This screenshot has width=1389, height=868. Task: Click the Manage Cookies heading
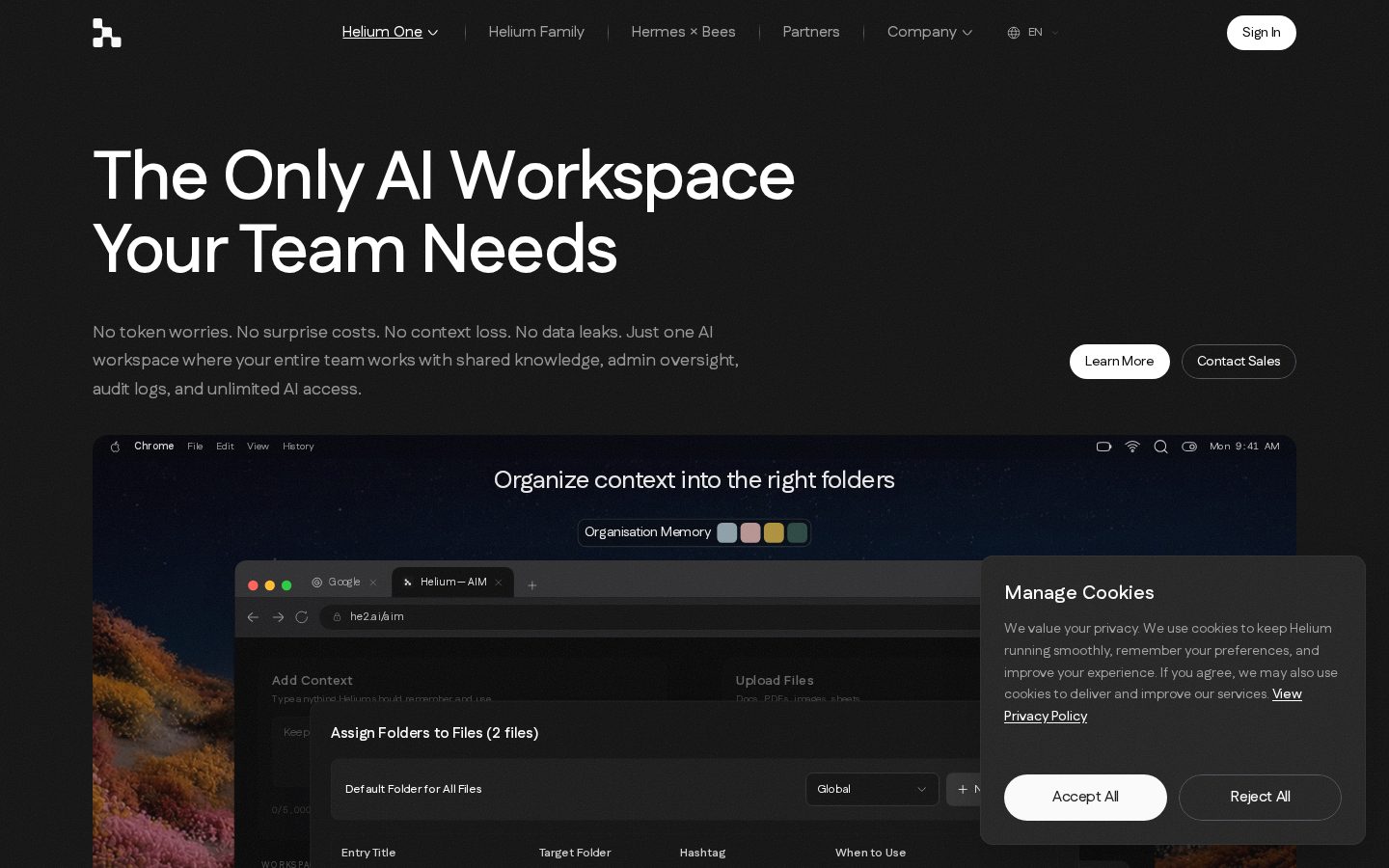pyautogui.click(x=1078, y=593)
